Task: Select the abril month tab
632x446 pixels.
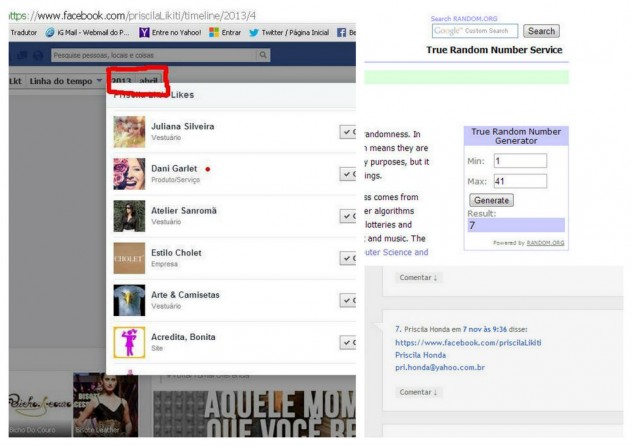Action: click(x=148, y=81)
